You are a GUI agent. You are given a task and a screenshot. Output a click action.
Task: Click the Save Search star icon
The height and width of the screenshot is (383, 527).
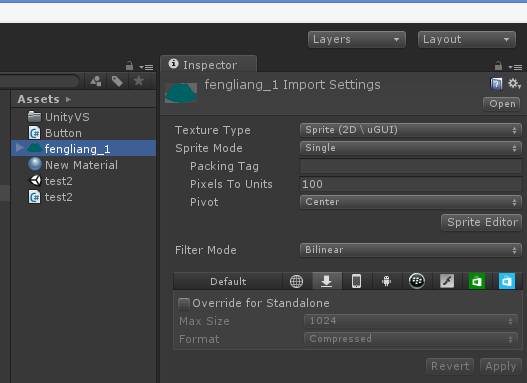(x=138, y=81)
